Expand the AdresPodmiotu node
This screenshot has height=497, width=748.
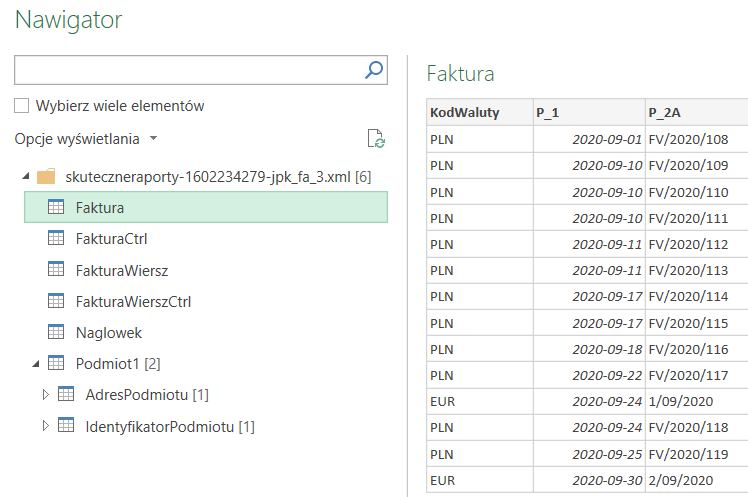[45, 395]
